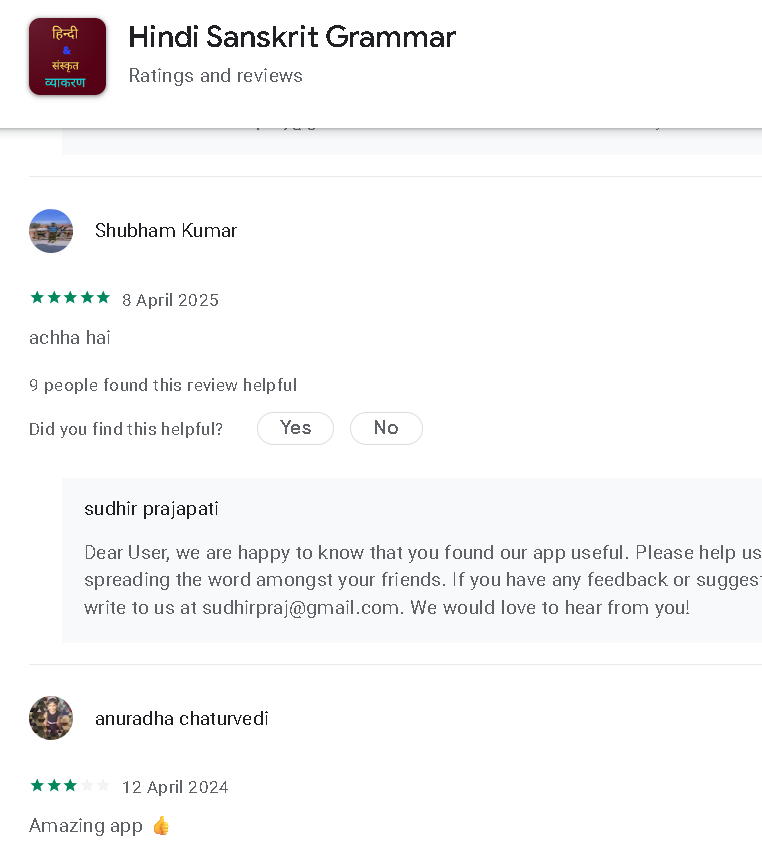Viewport: 762px width, 850px height.
Task: Click the Hindi Sanskrit Grammar app icon
Action: click(67, 56)
